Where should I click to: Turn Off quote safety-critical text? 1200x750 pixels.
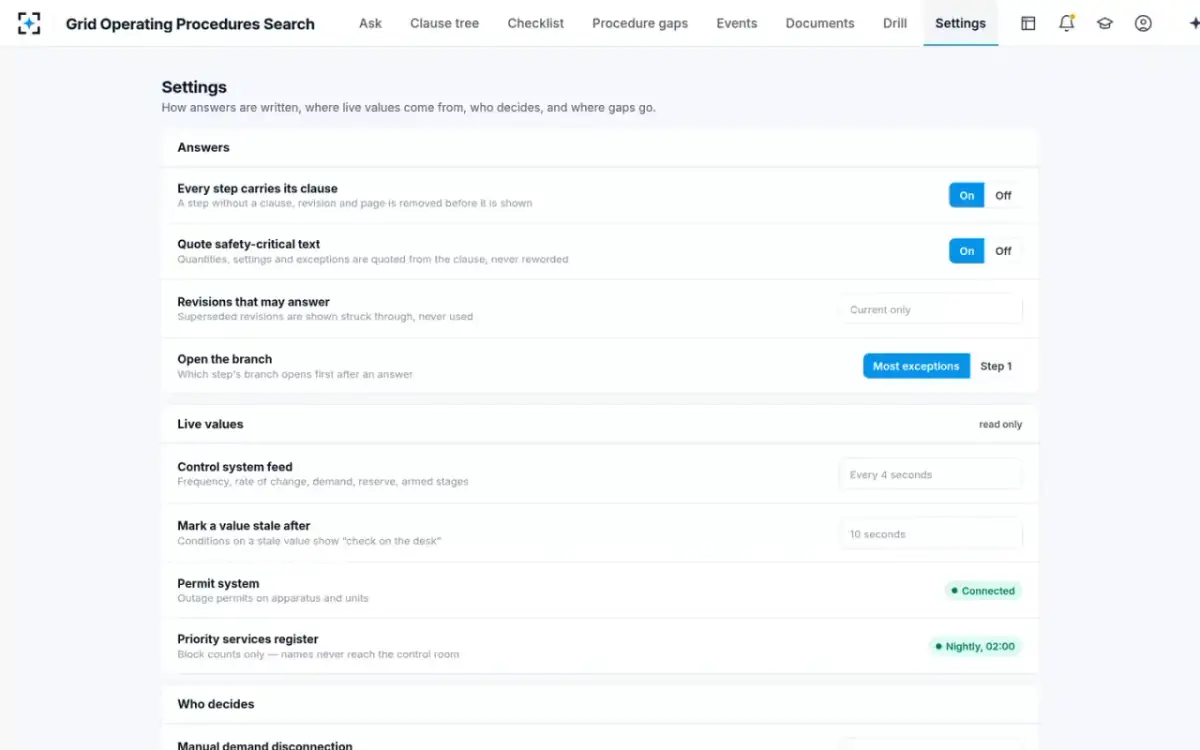pos(1003,251)
